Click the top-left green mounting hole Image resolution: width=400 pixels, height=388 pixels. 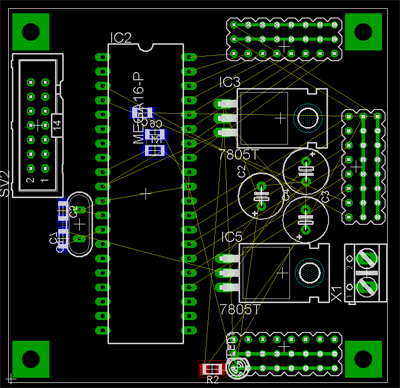(x=31, y=32)
